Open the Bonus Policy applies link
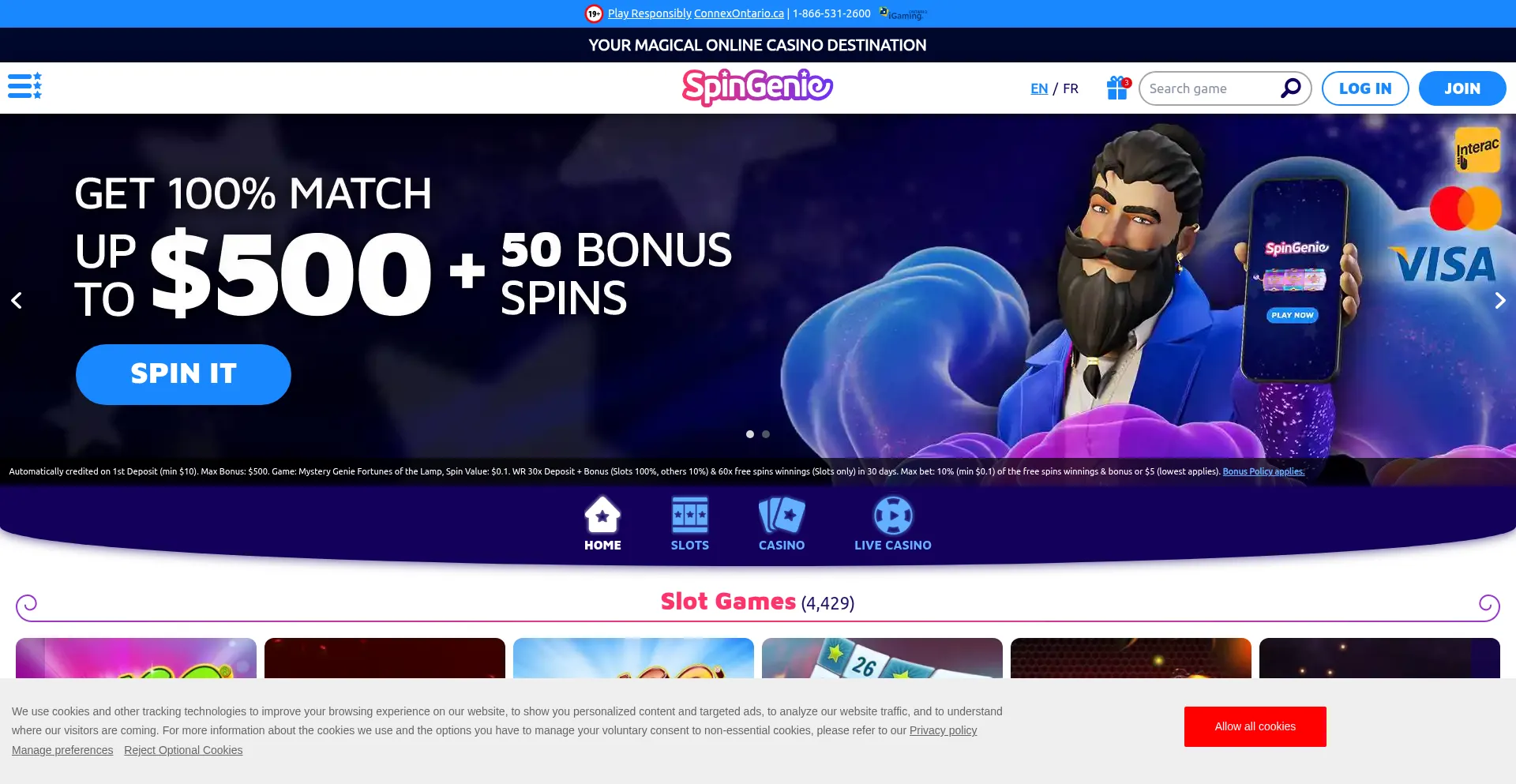This screenshot has width=1516, height=784. (1263, 471)
